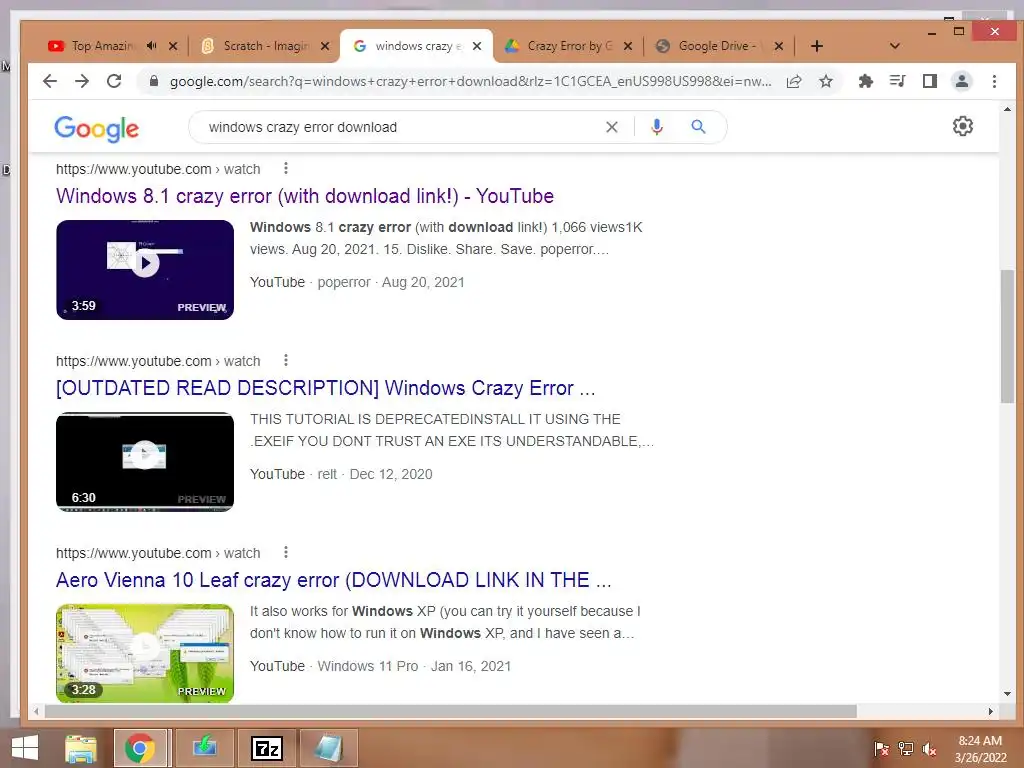Reload the current page
Image resolution: width=1024 pixels, height=768 pixels.
click(114, 81)
